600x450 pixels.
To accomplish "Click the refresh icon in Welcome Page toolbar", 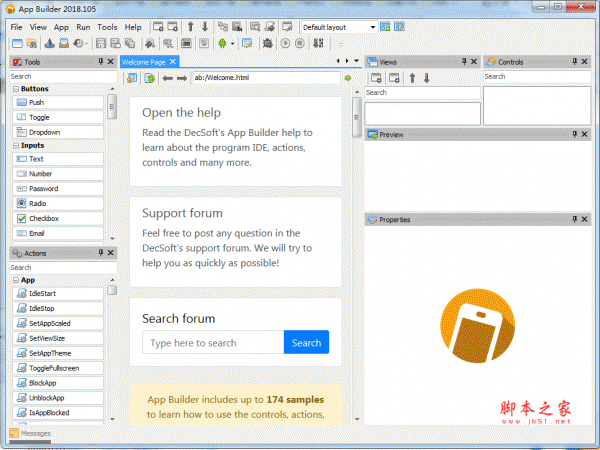I will (150, 78).
